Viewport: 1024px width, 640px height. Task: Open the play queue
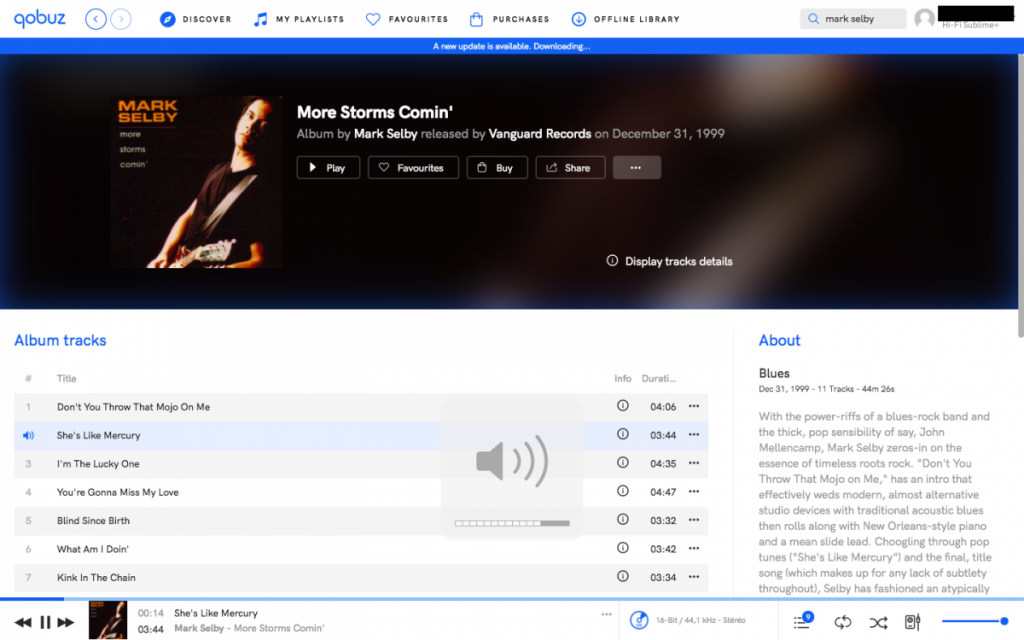[803, 621]
